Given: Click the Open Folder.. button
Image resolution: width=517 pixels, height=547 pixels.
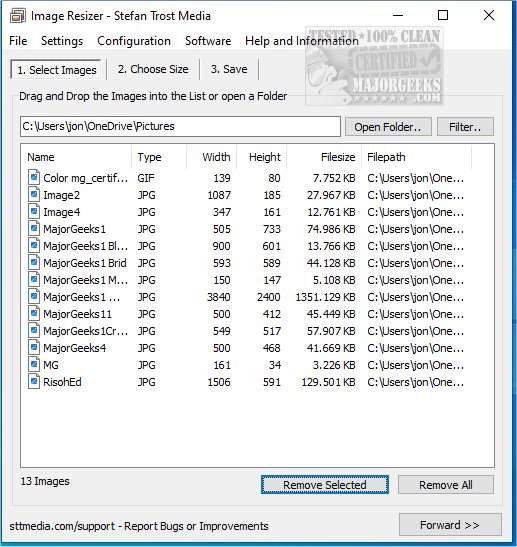Looking at the screenshot, I should pos(388,127).
